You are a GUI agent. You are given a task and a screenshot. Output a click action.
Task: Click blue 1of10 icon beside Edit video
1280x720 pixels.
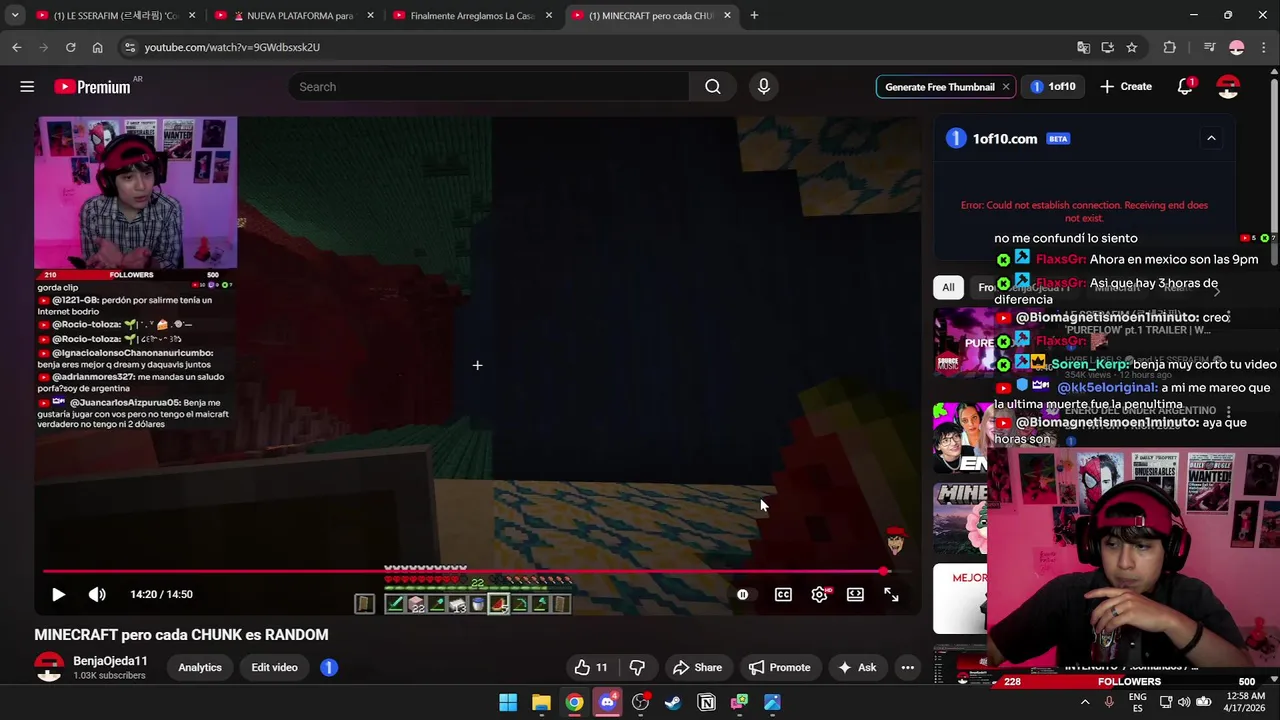pyautogui.click(x=329, y=667)
